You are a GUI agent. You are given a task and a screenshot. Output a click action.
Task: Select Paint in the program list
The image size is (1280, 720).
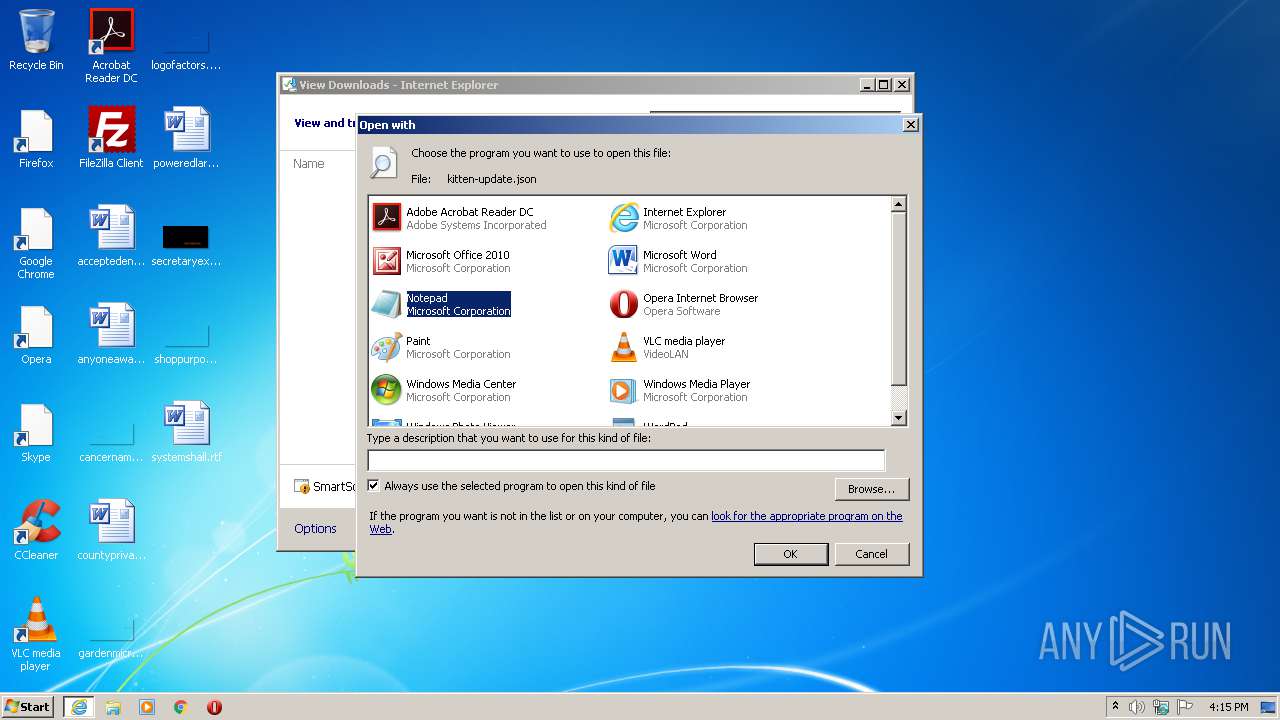click(x=441, y=347)
